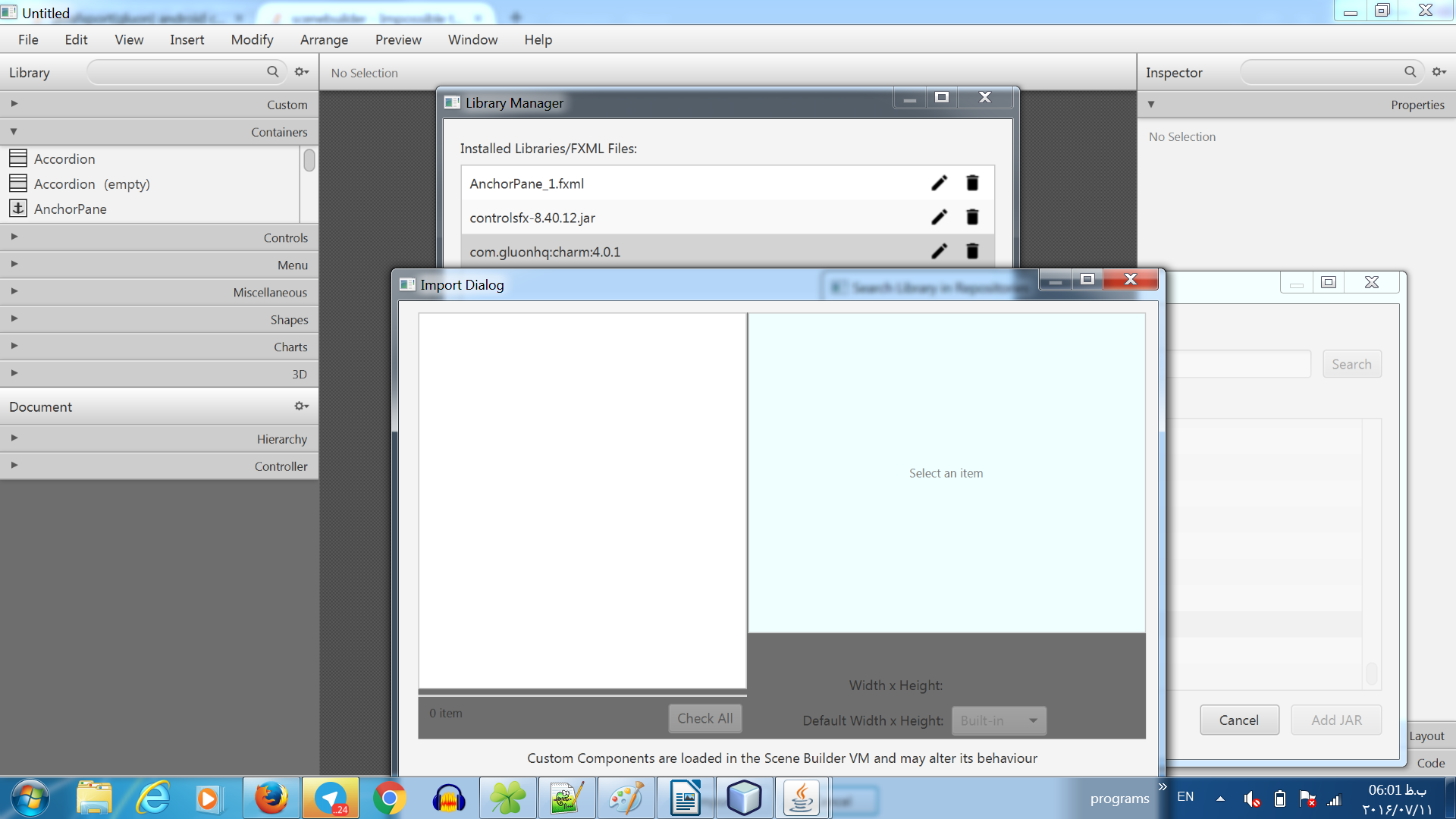Click trash icon for AnchorPane_1.fxml
1456x819 pixels.
click(972, 183)
